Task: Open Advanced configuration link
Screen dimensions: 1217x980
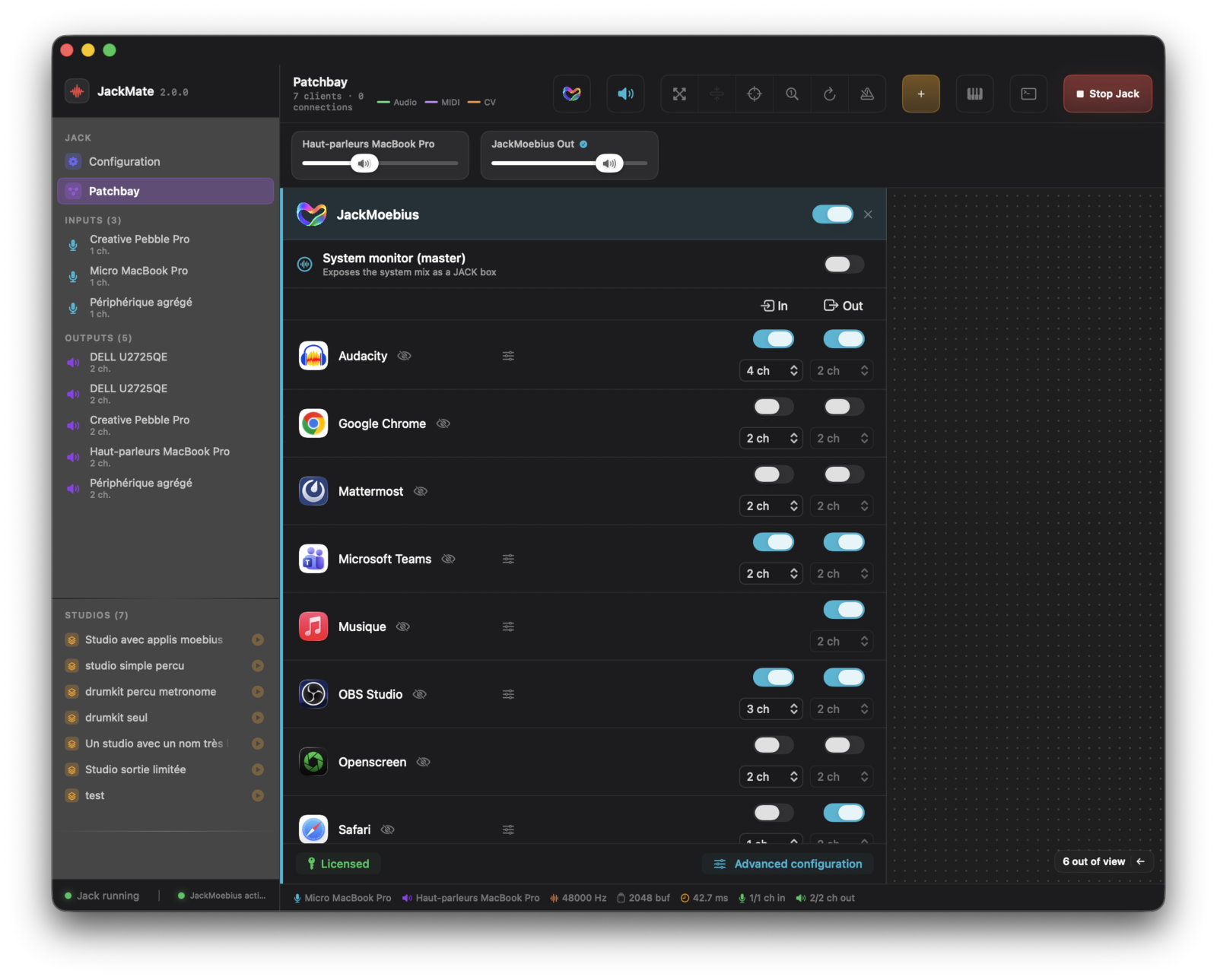Action: click(x=788, y=864)
